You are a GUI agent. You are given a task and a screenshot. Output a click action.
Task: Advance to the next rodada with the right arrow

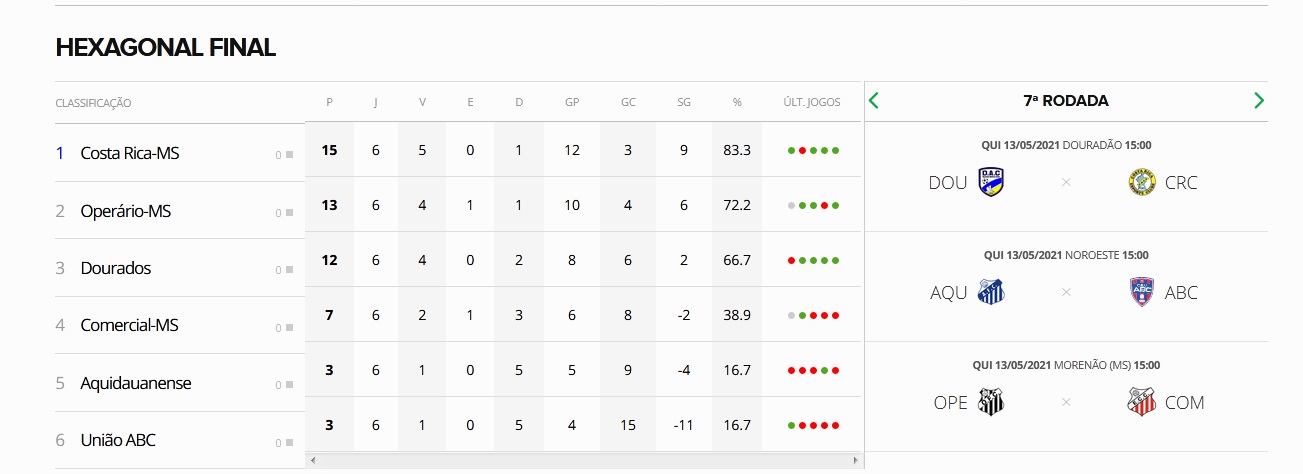point(1258,100)
